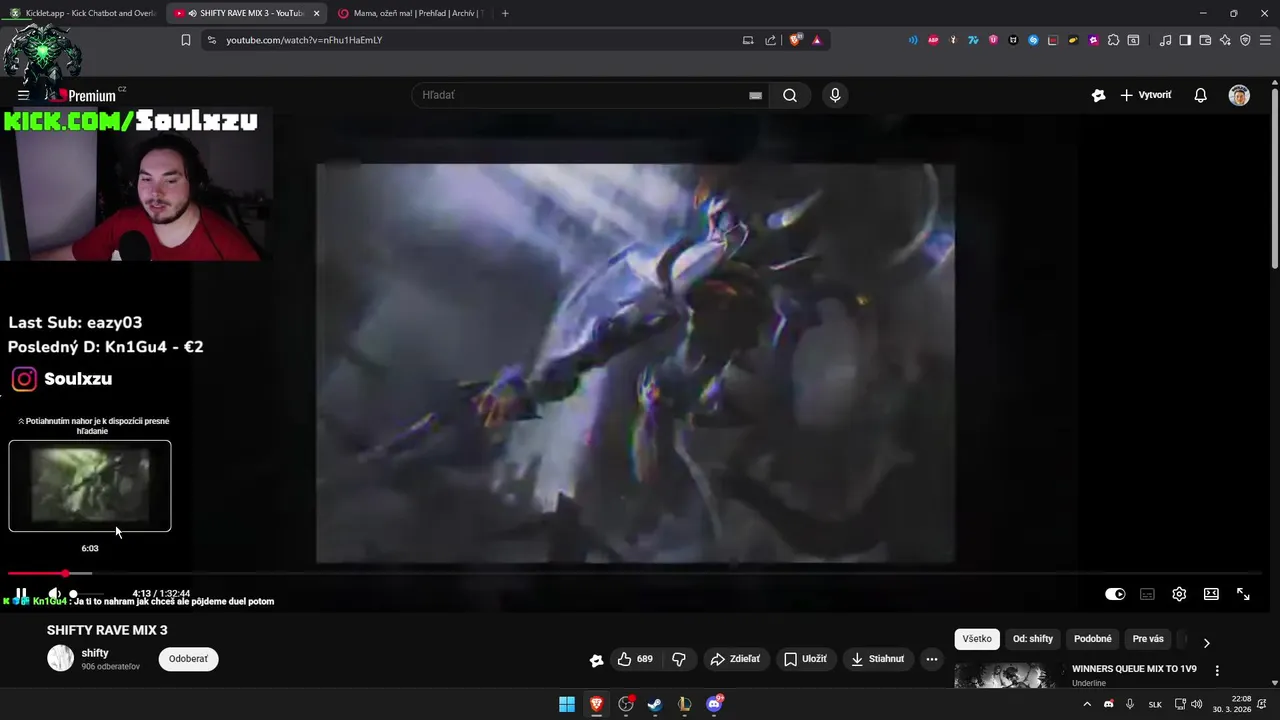Open the more actions three-dot menu
The image size is (1280, 720).
pos(932,659)
